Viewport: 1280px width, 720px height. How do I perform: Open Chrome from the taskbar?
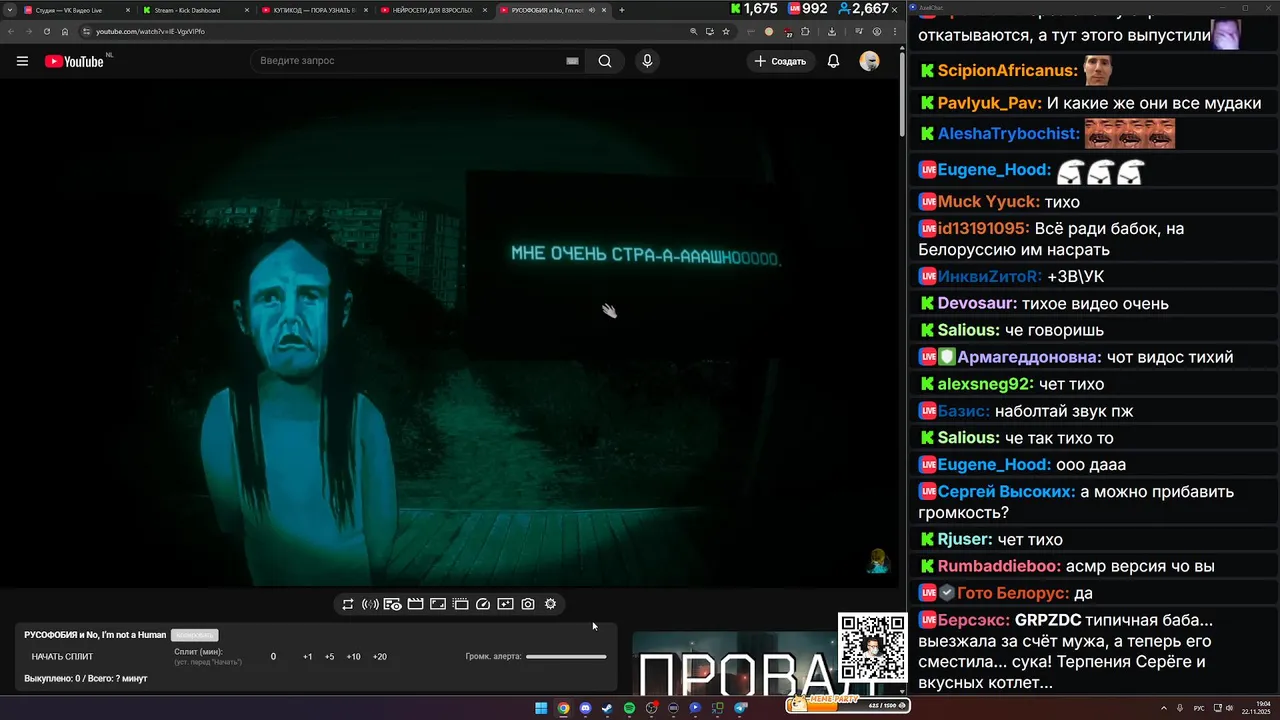(x=563, y=708)
